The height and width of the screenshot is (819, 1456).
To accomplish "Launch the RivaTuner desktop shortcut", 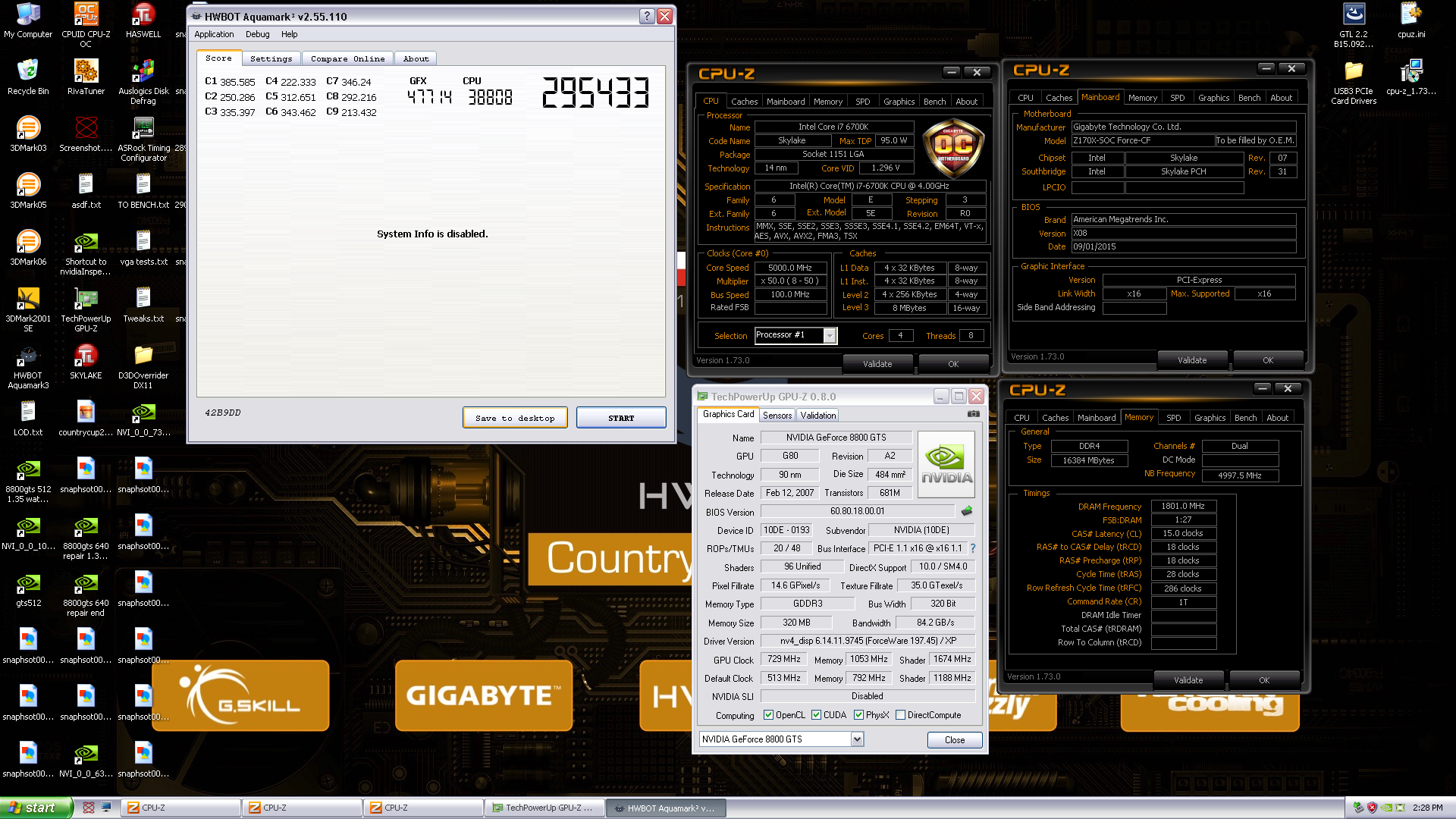I will point(86,77).
